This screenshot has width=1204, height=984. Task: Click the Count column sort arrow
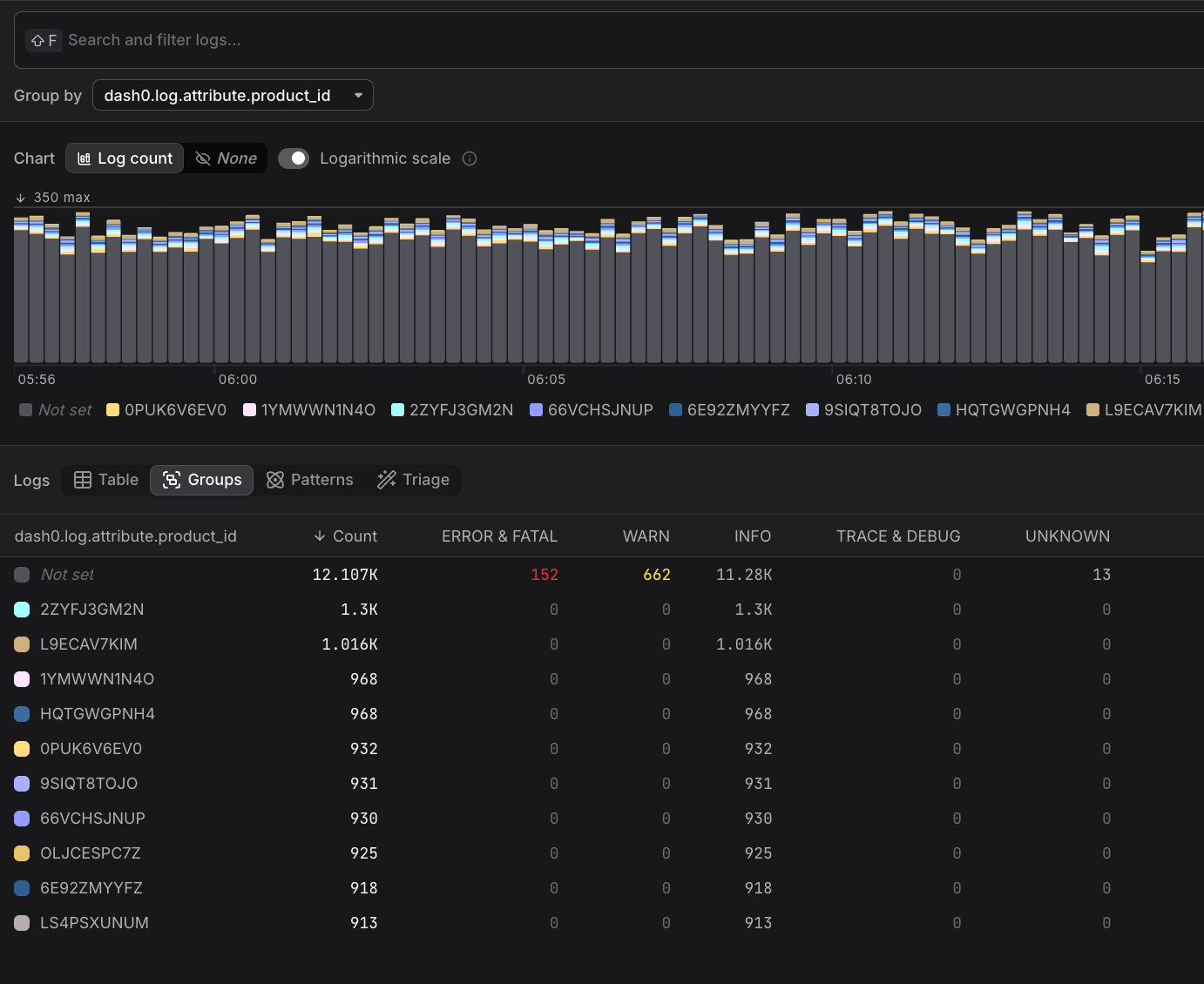(320, 536)
